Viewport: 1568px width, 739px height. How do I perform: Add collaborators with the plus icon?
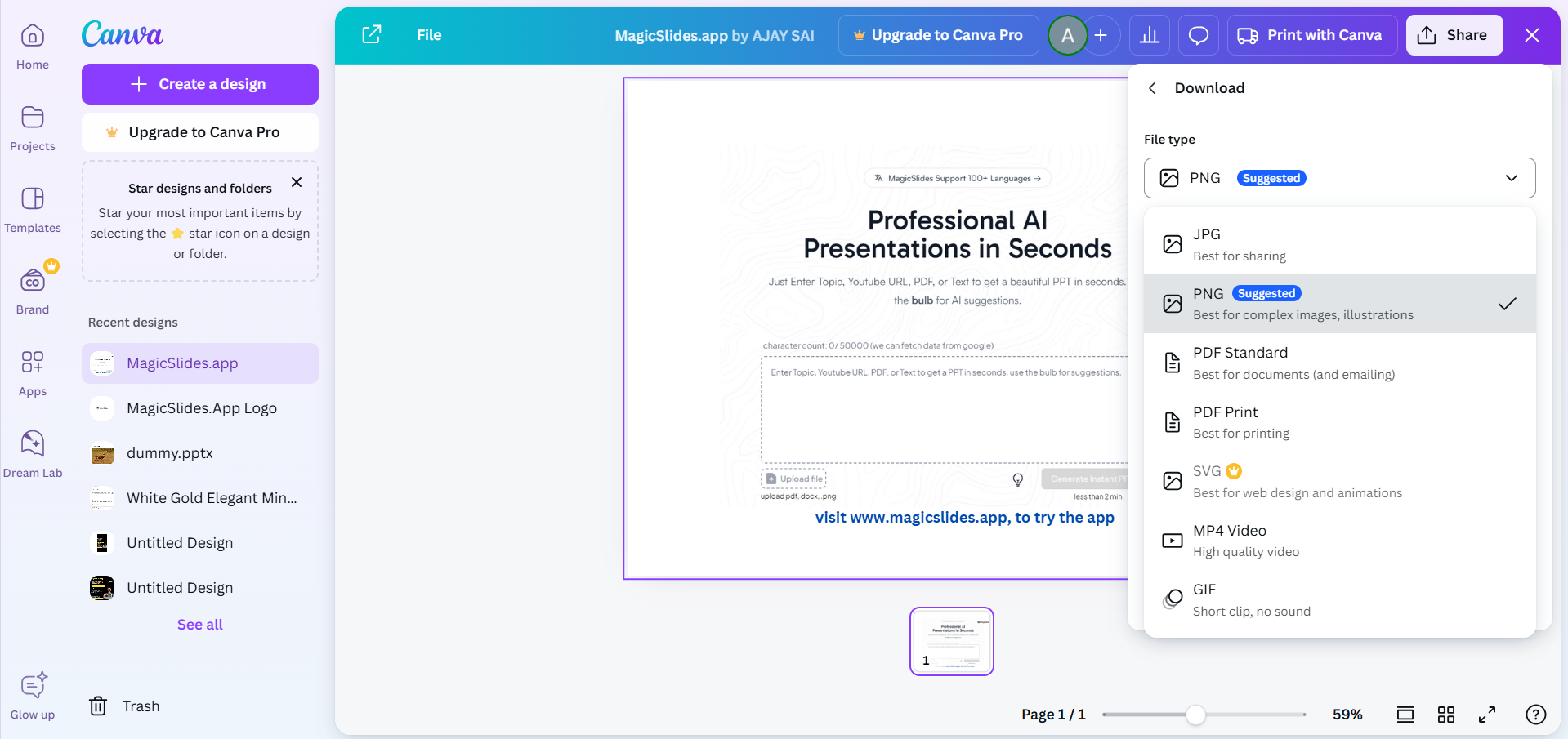1101,35
